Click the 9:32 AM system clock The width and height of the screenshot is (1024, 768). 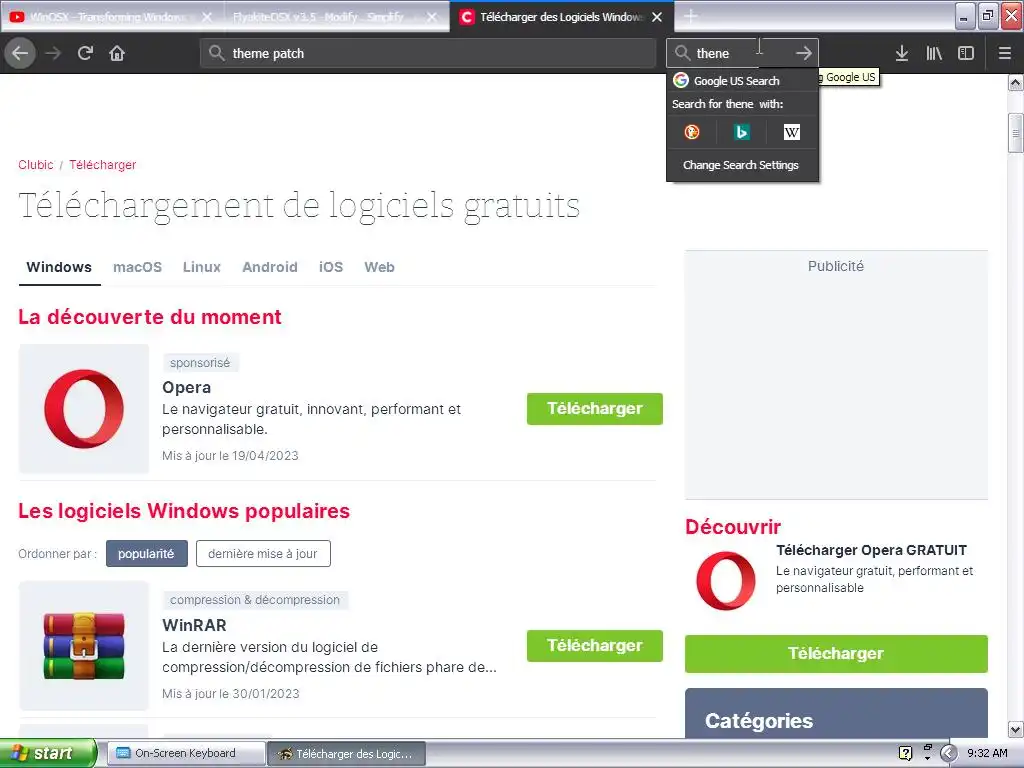987,754
